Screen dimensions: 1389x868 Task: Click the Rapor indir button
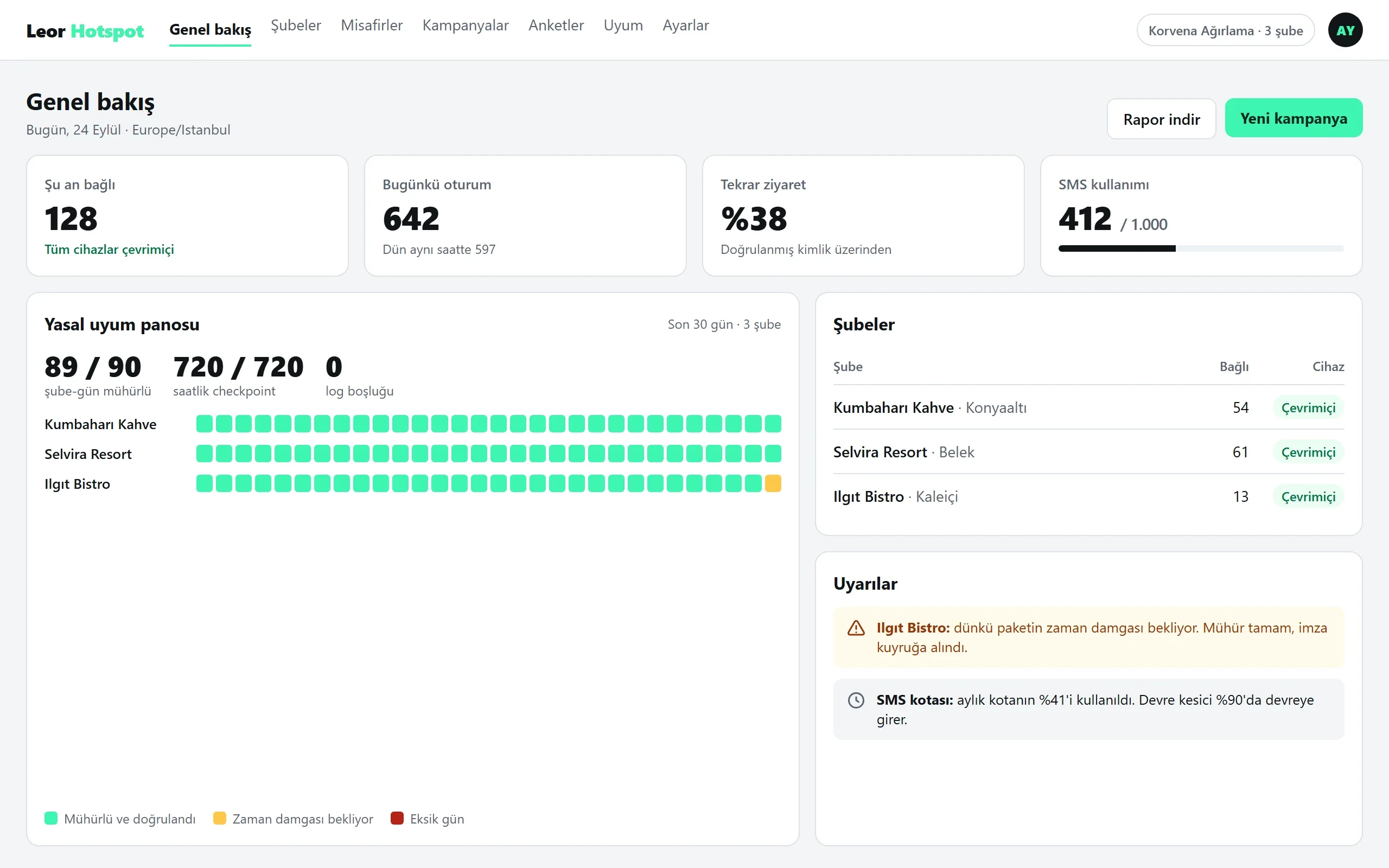click(1161, 119)
